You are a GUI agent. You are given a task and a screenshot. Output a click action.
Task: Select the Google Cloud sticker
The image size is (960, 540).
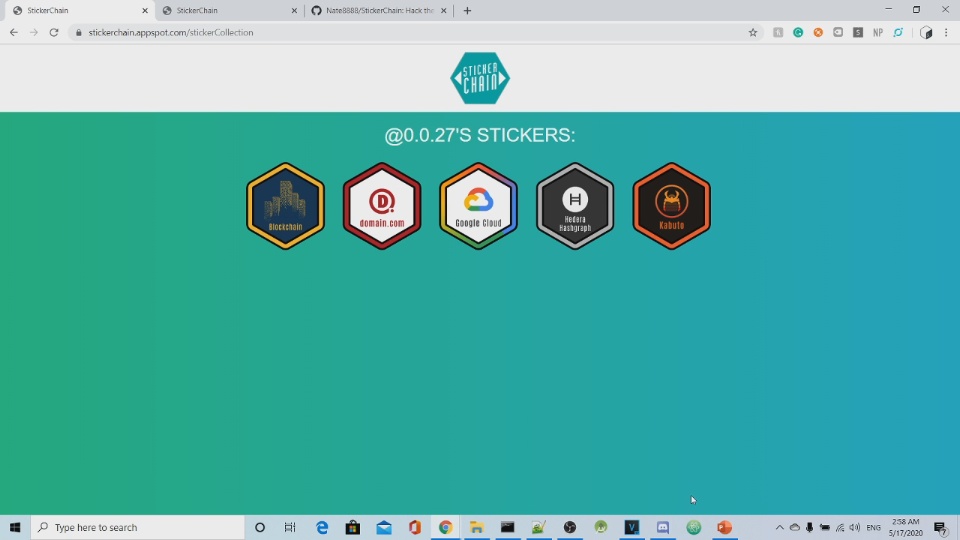click(x=478, y=206)
